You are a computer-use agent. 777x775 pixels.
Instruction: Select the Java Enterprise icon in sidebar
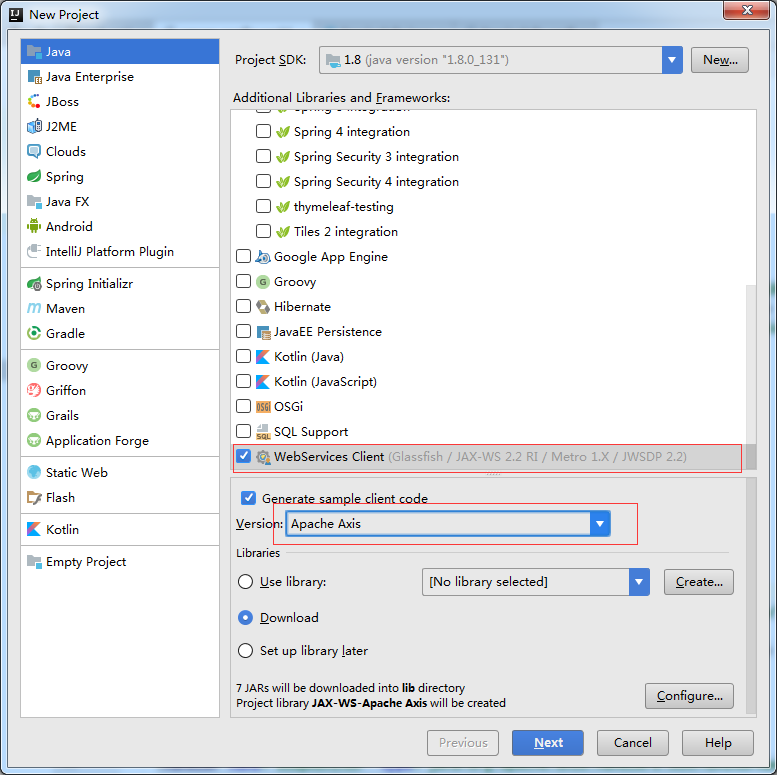pos(34,77)
